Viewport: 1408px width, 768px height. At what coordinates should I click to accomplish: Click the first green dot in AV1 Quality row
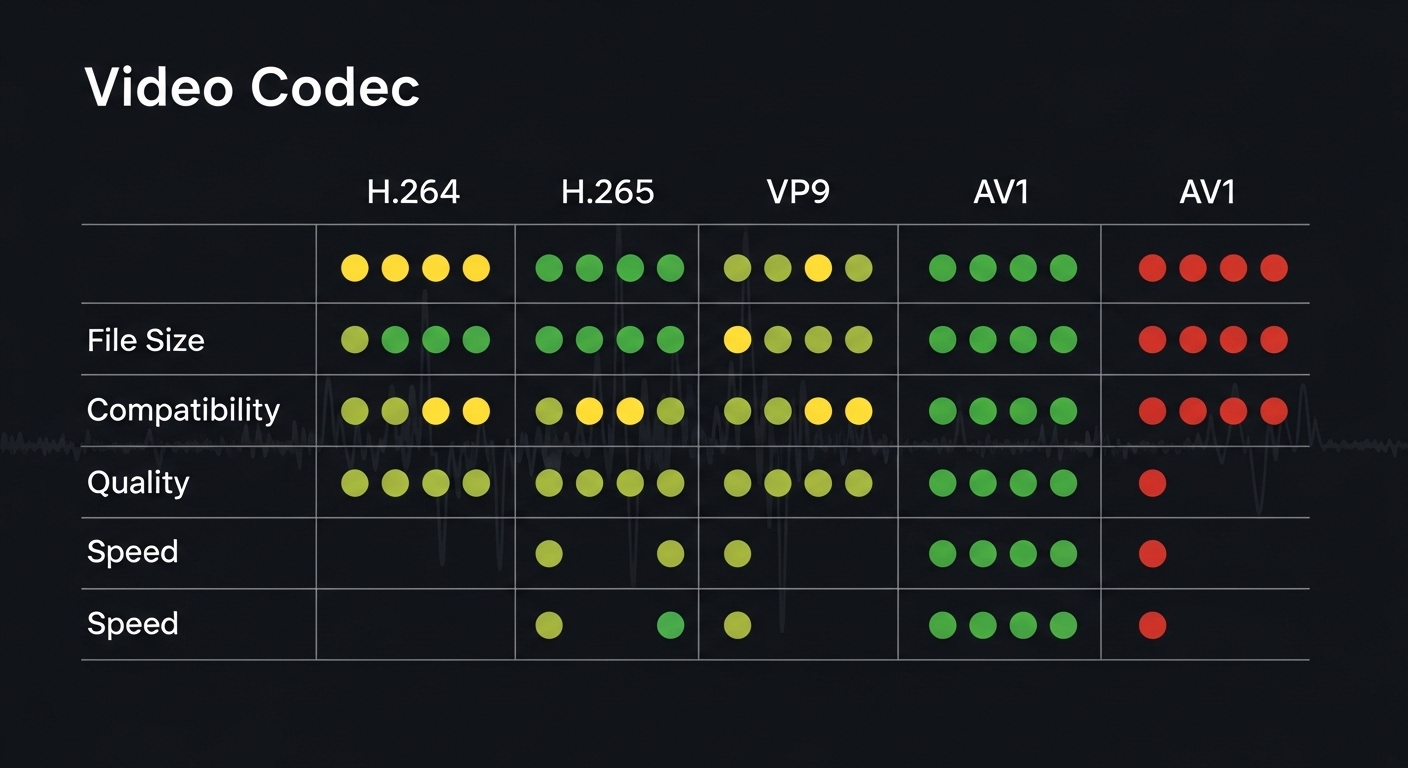click(x=942, y=484)
